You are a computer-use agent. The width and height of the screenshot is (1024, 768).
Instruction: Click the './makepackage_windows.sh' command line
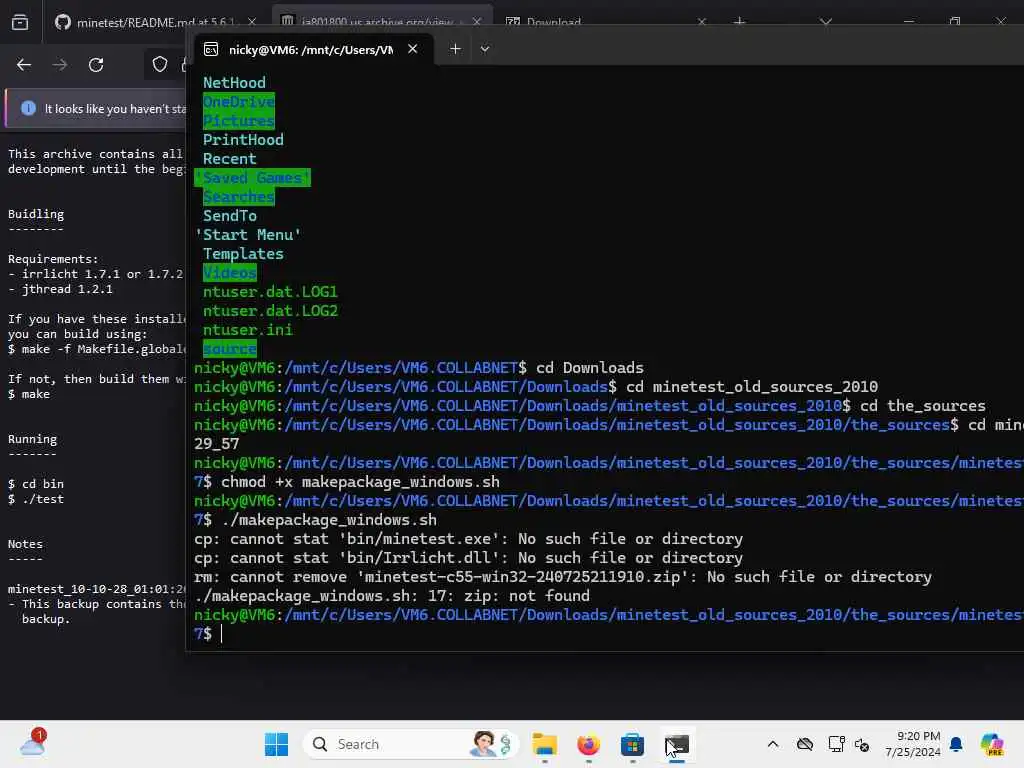pos(329,520)
